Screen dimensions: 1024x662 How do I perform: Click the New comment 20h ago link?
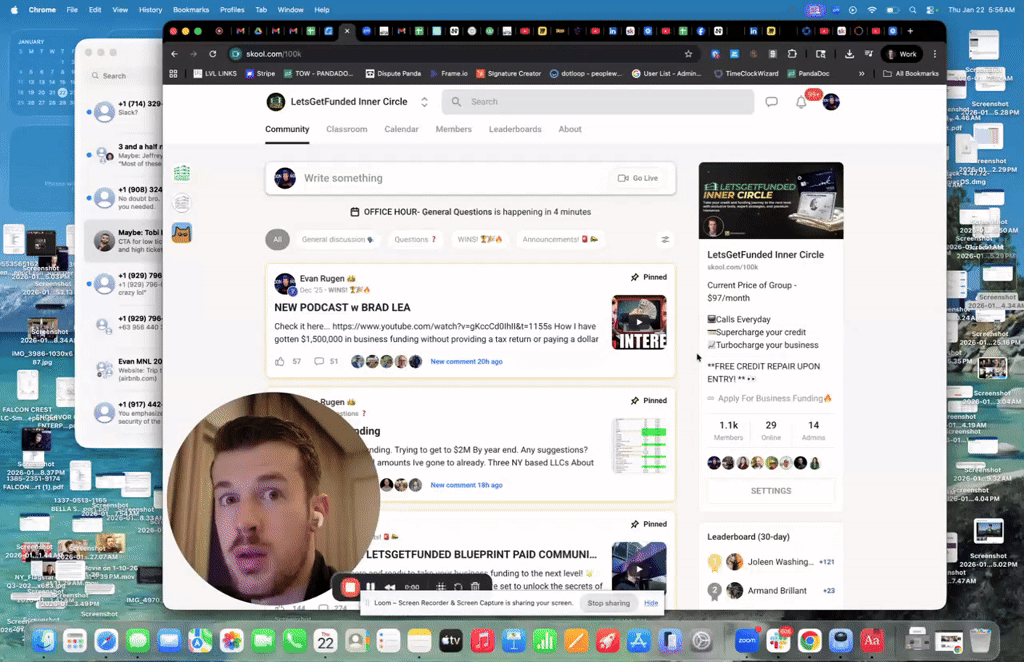tap(466, 361)
